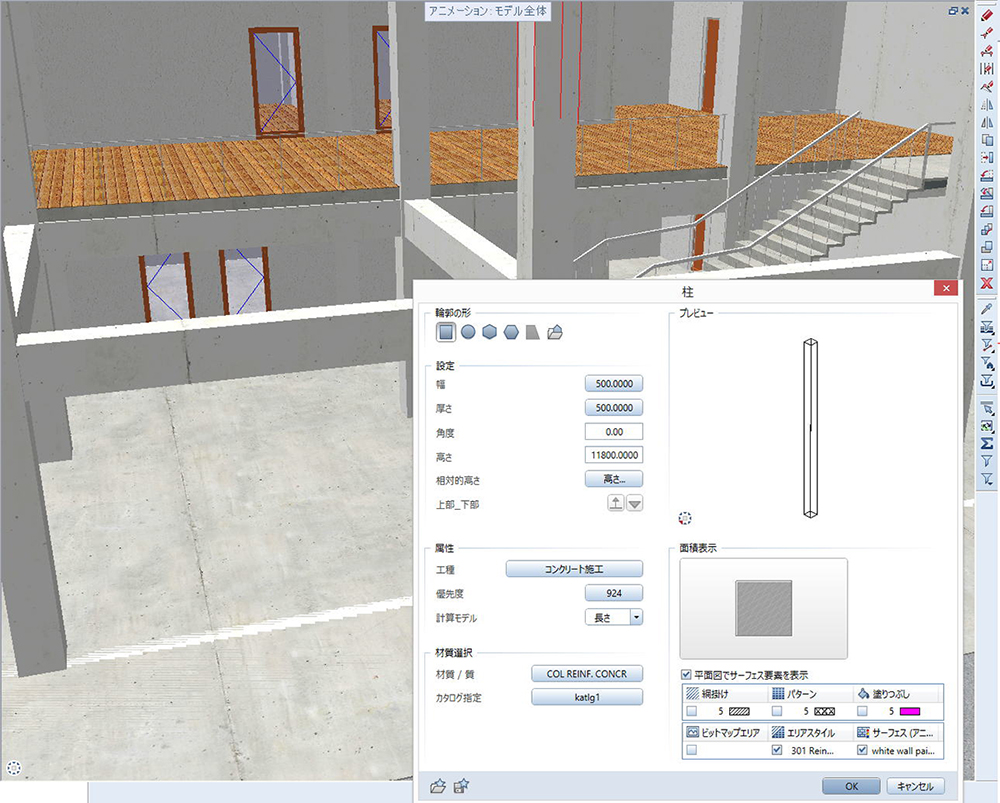Open the 計算モデル dropdown arrow
The height and width of the screenshot is (803, 1000).
pyautogui.click(x=636, y=617)
